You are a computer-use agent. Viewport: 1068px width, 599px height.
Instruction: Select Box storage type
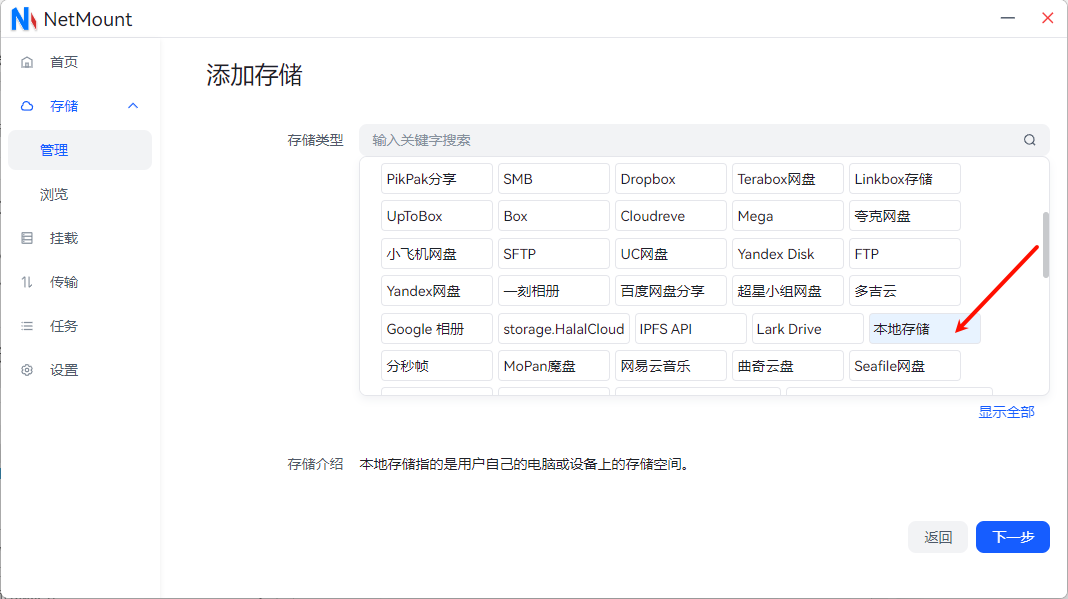[x=554, y=216]
